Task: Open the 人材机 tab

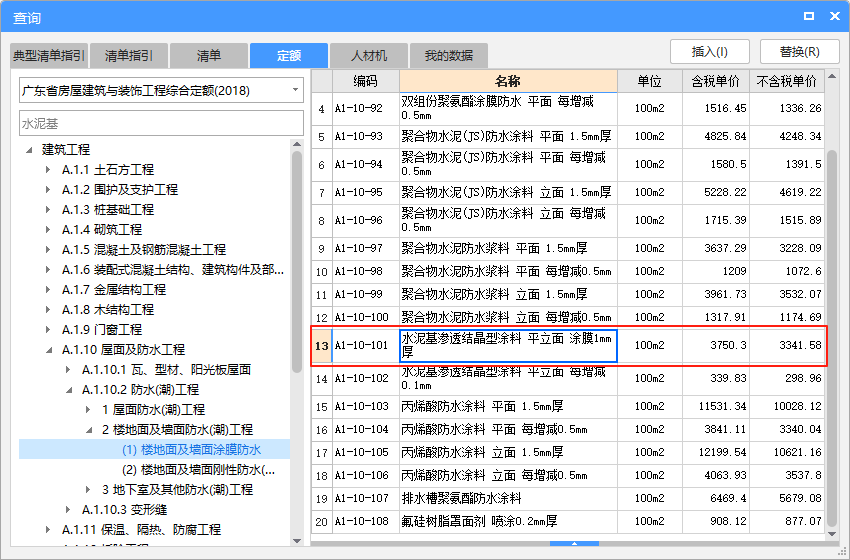Action: [369, 55]
